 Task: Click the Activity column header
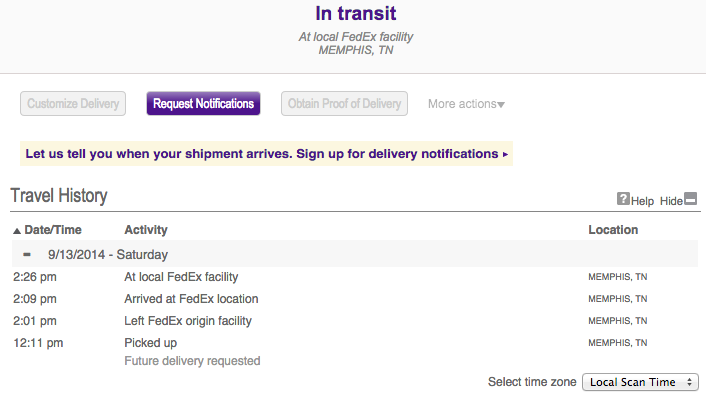(146, 230)
